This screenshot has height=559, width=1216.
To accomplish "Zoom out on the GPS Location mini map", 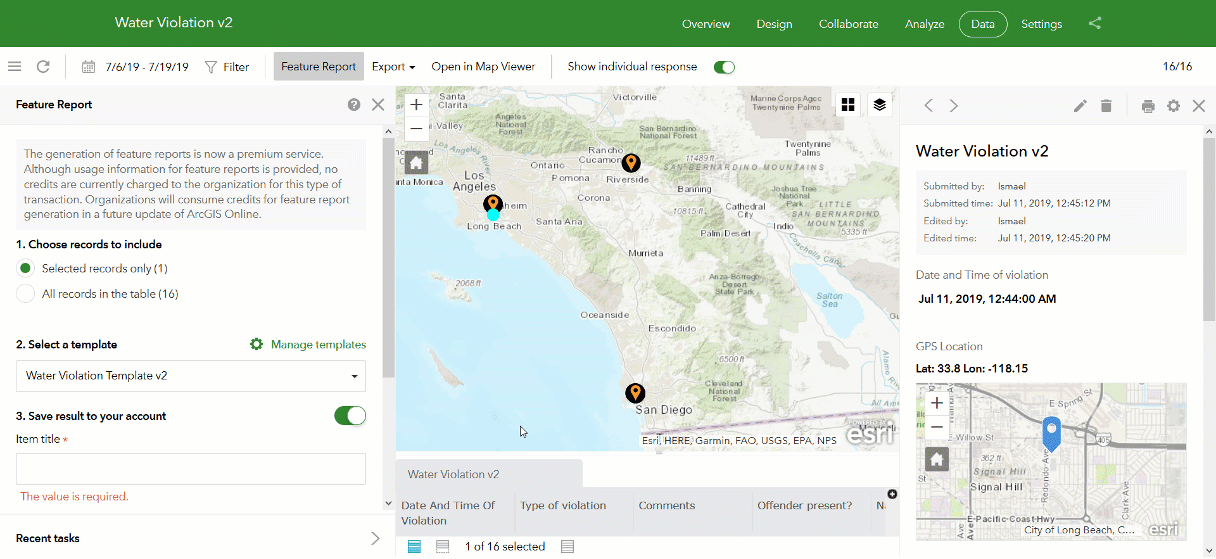I will 937,427.
